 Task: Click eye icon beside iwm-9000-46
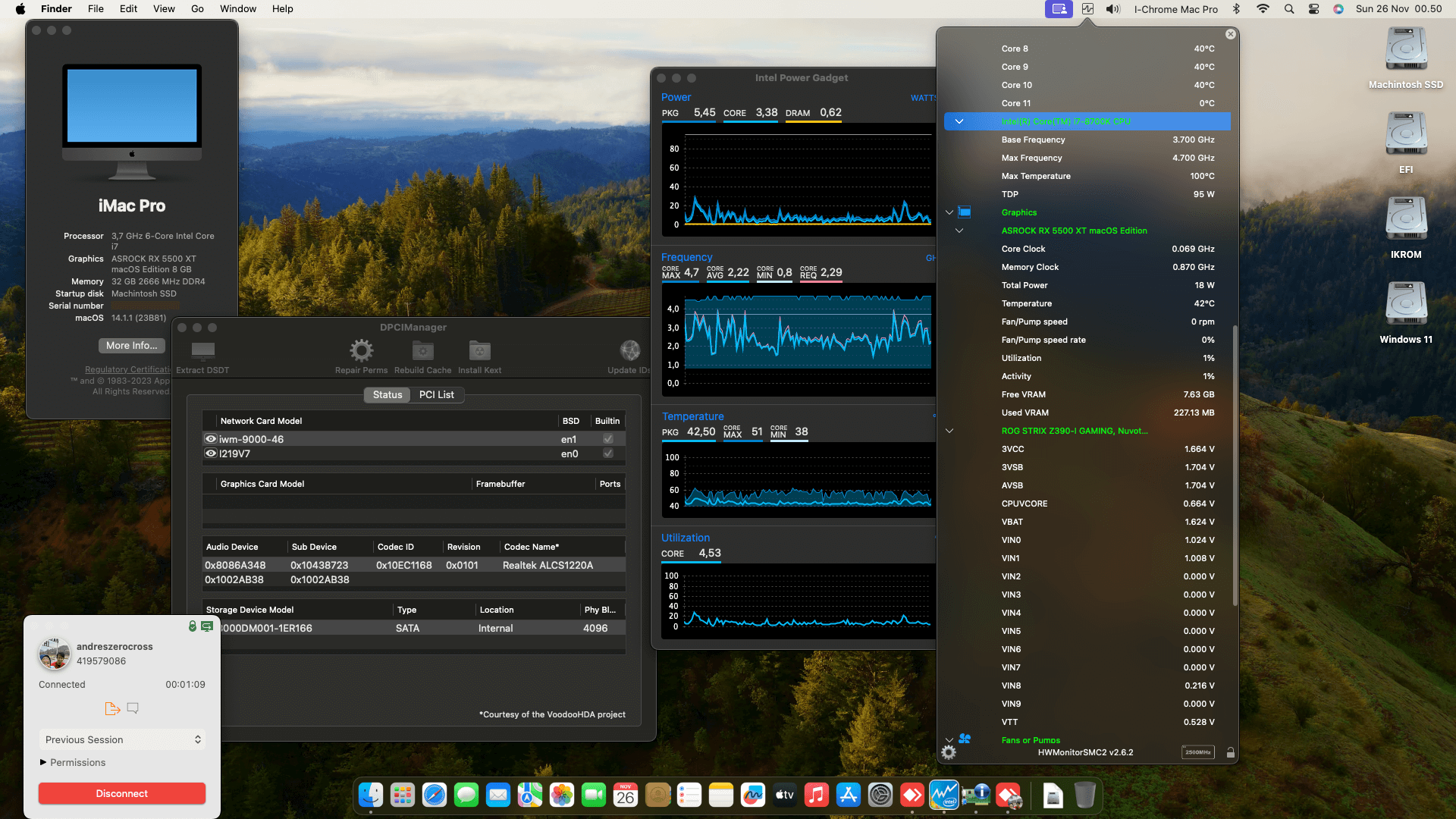tap(211, 439)
